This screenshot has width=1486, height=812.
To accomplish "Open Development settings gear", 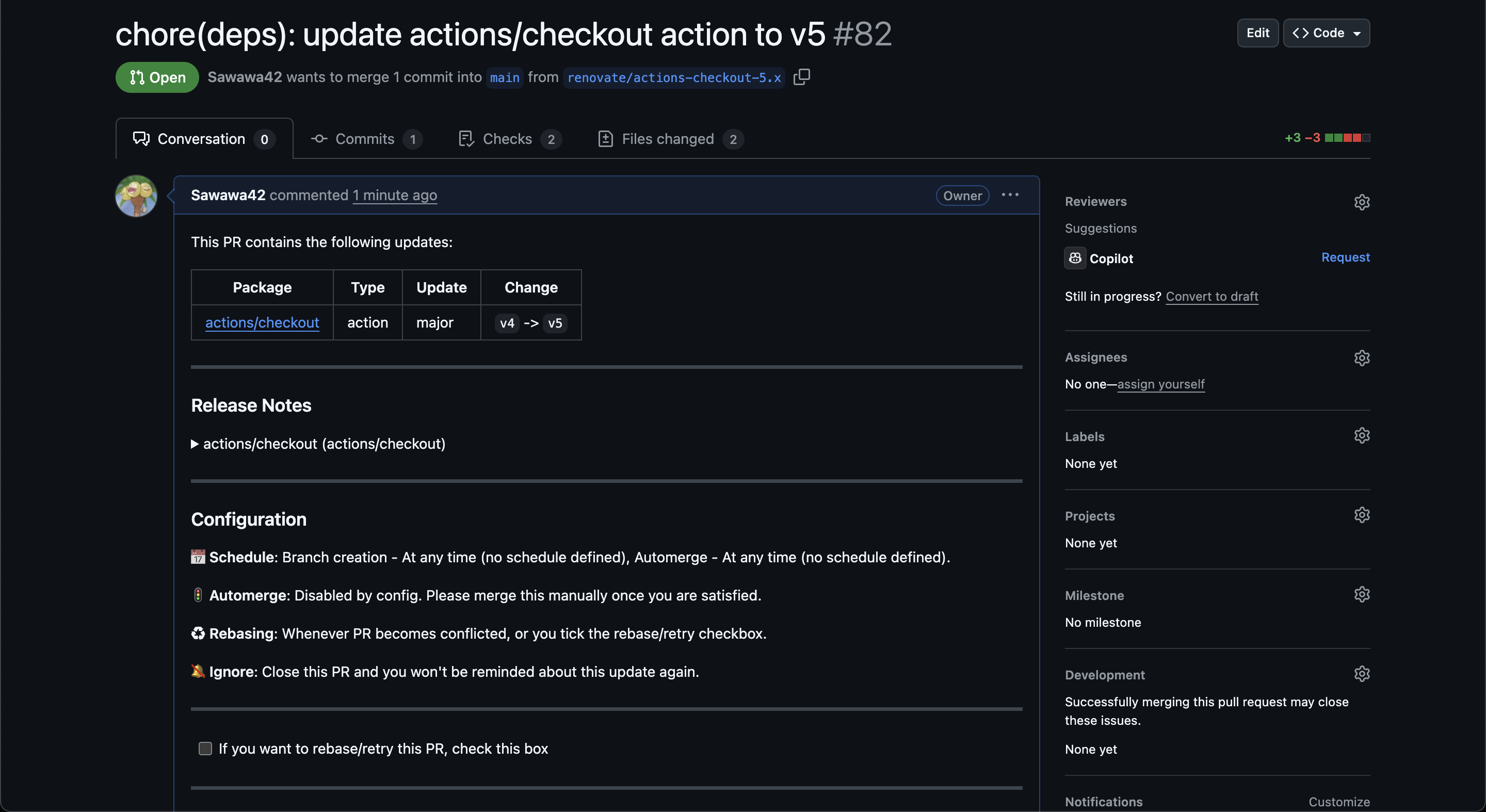I will click(x=1362, y=674).
